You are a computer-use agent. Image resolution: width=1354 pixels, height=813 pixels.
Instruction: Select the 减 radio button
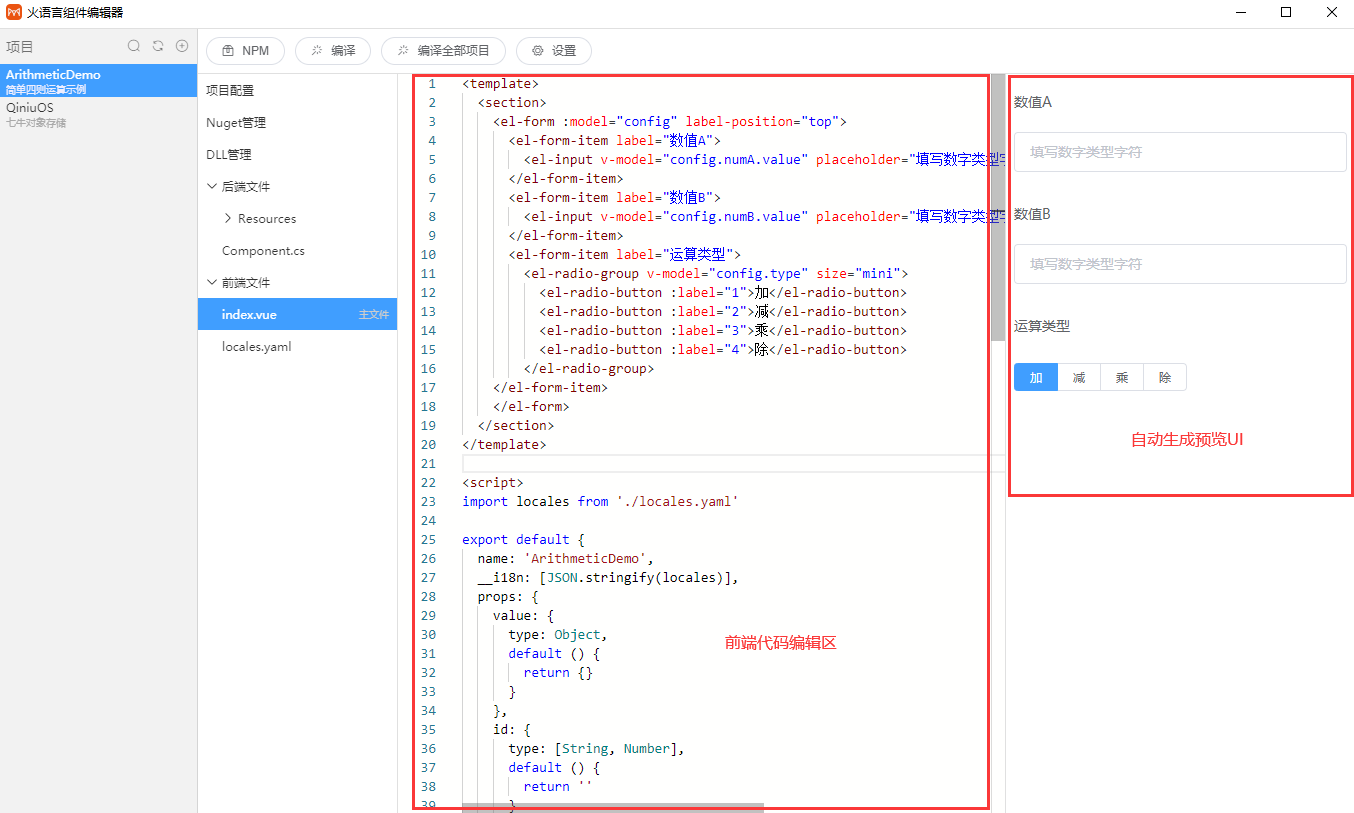tap(1079, 377)
